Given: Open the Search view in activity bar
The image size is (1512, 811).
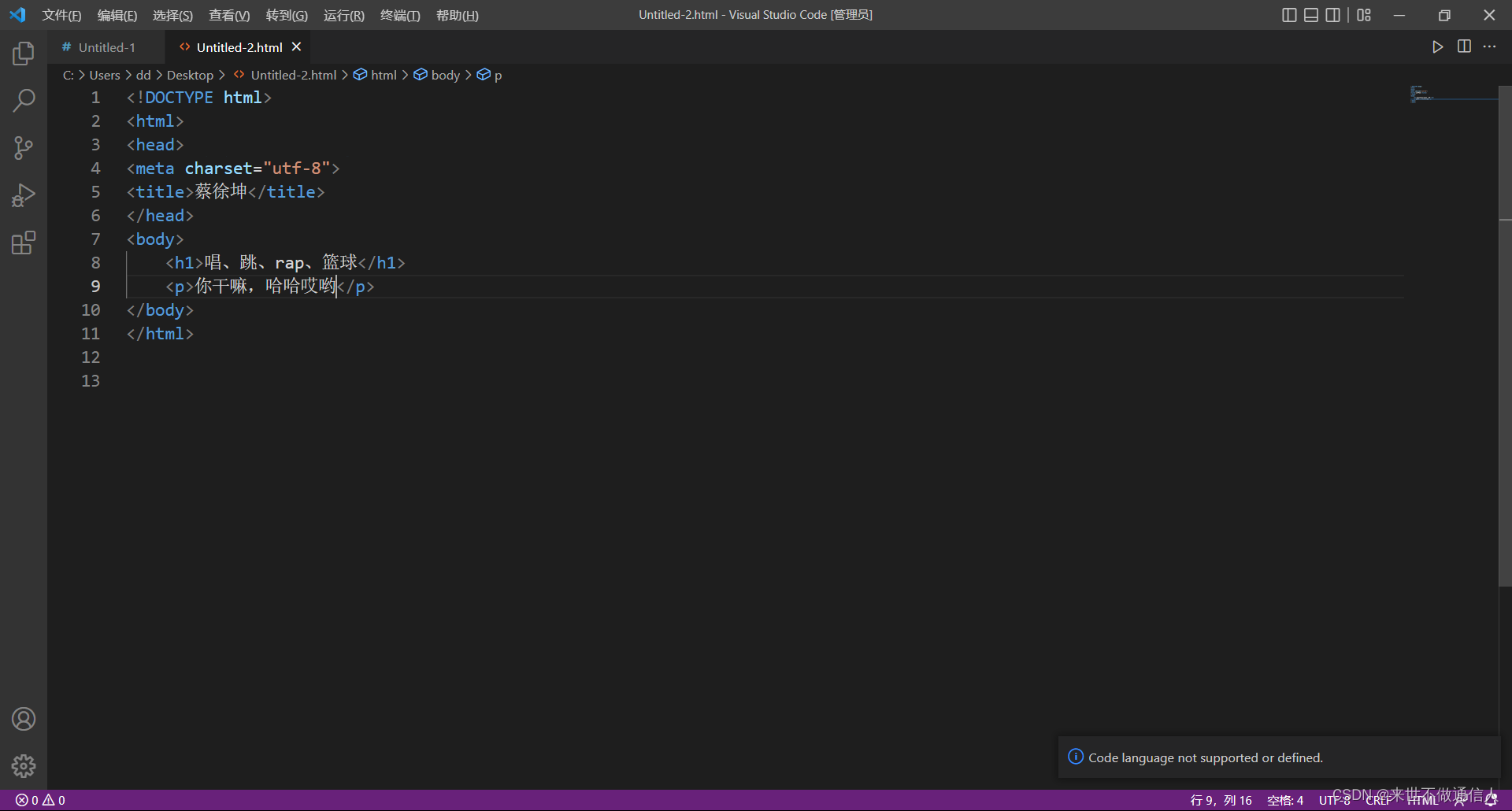Looking at the screenshot, I should coord(24,100).
